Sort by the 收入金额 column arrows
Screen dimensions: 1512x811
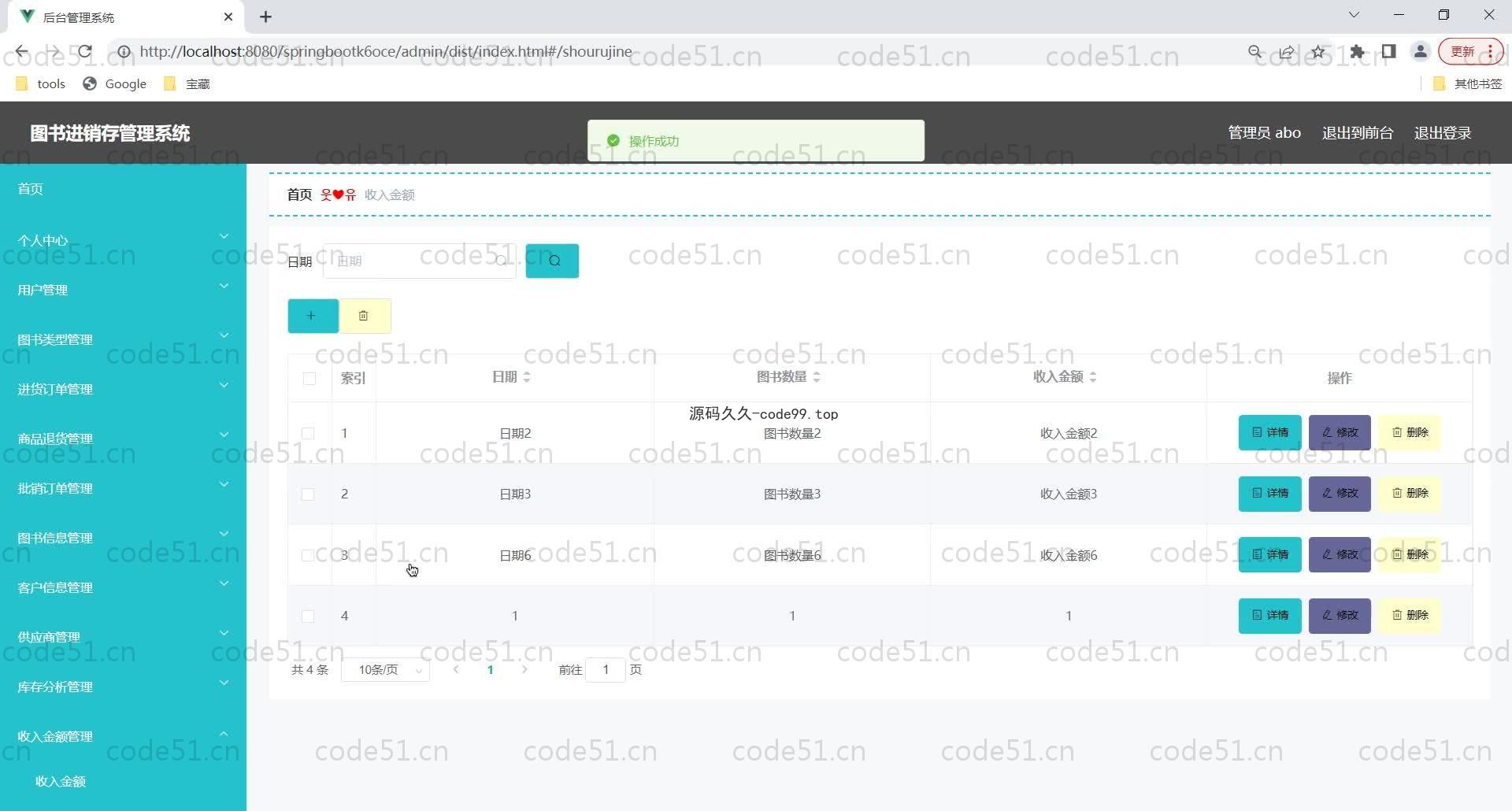pyautogui.click(x=1093, y=378)
